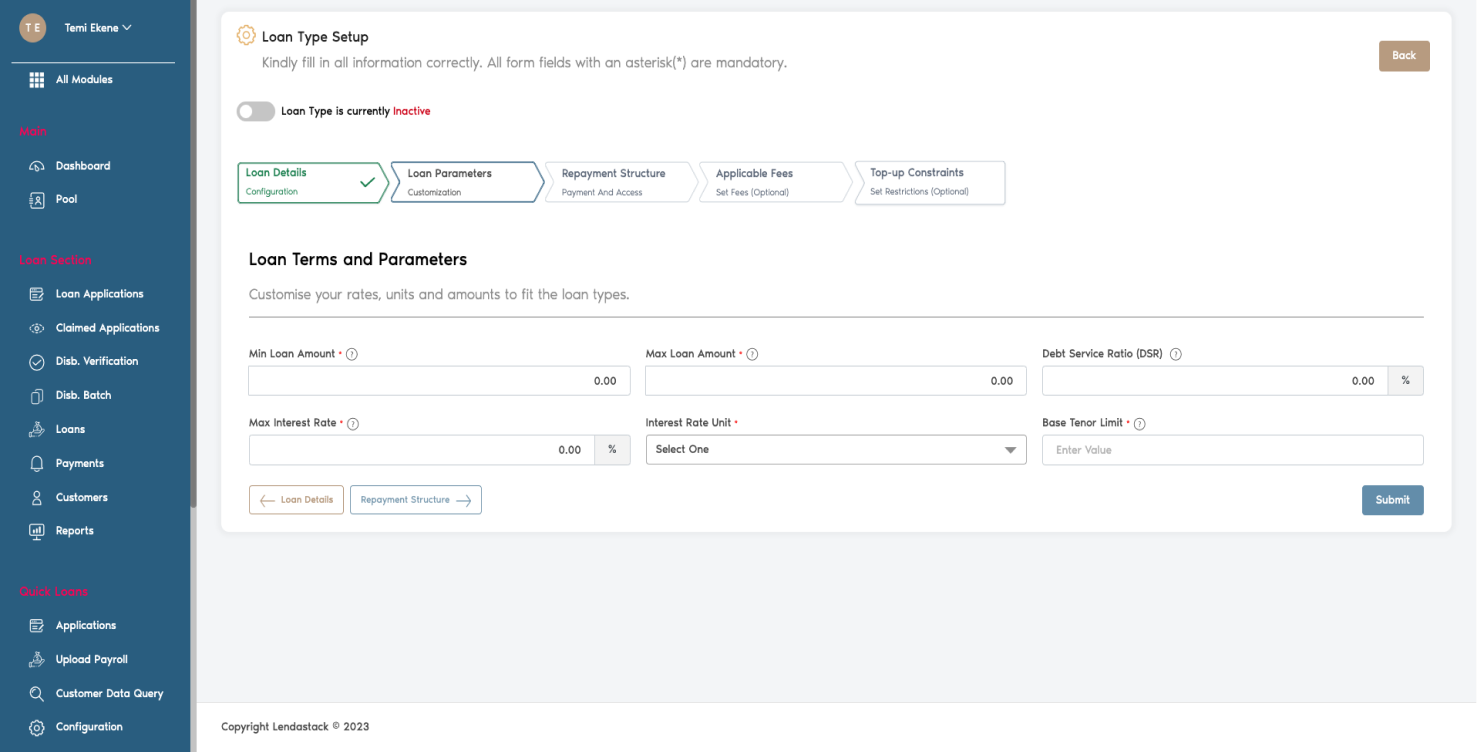The width and height of the screenshot is (1477, 752).
Task: Activate the Loan Type status toggle
Action: click(255, 111)
